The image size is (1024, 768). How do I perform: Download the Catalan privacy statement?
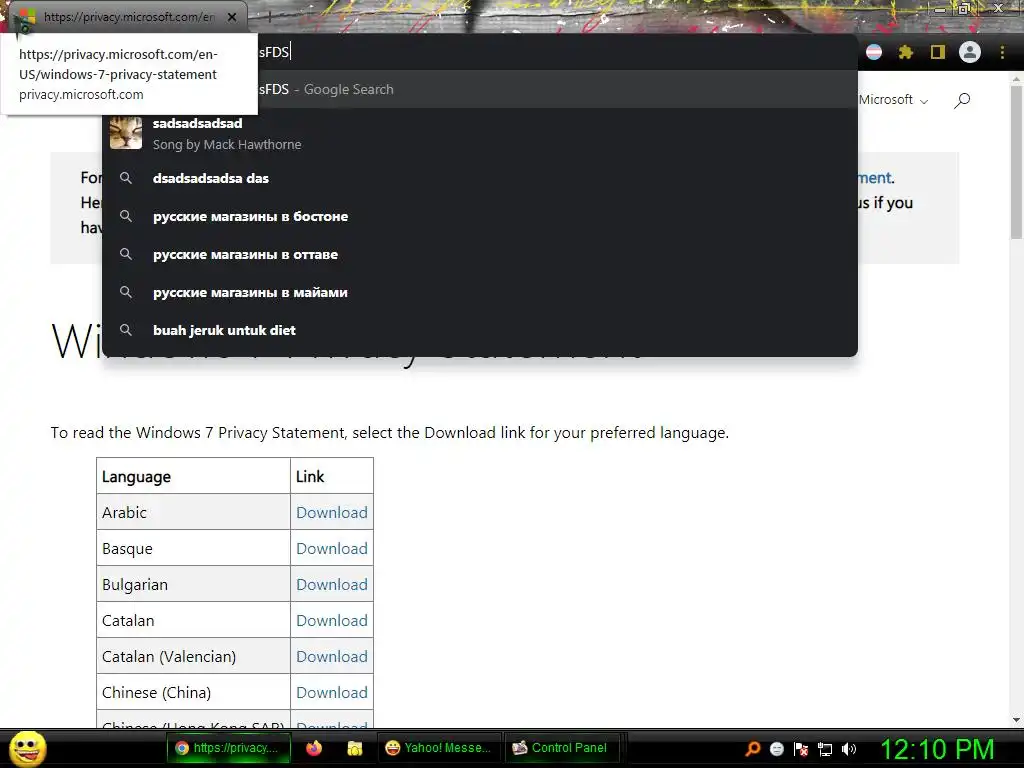coord(332,620)
